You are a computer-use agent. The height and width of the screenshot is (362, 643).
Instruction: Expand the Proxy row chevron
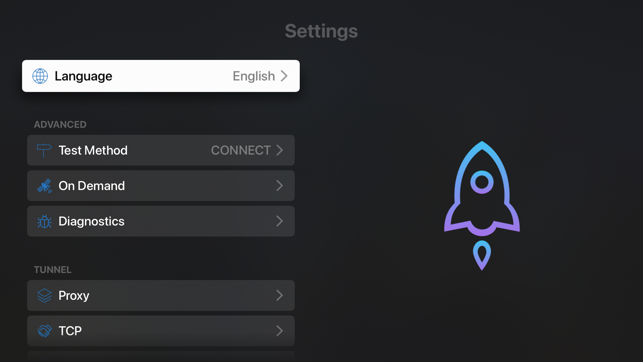tap(279, 295)
